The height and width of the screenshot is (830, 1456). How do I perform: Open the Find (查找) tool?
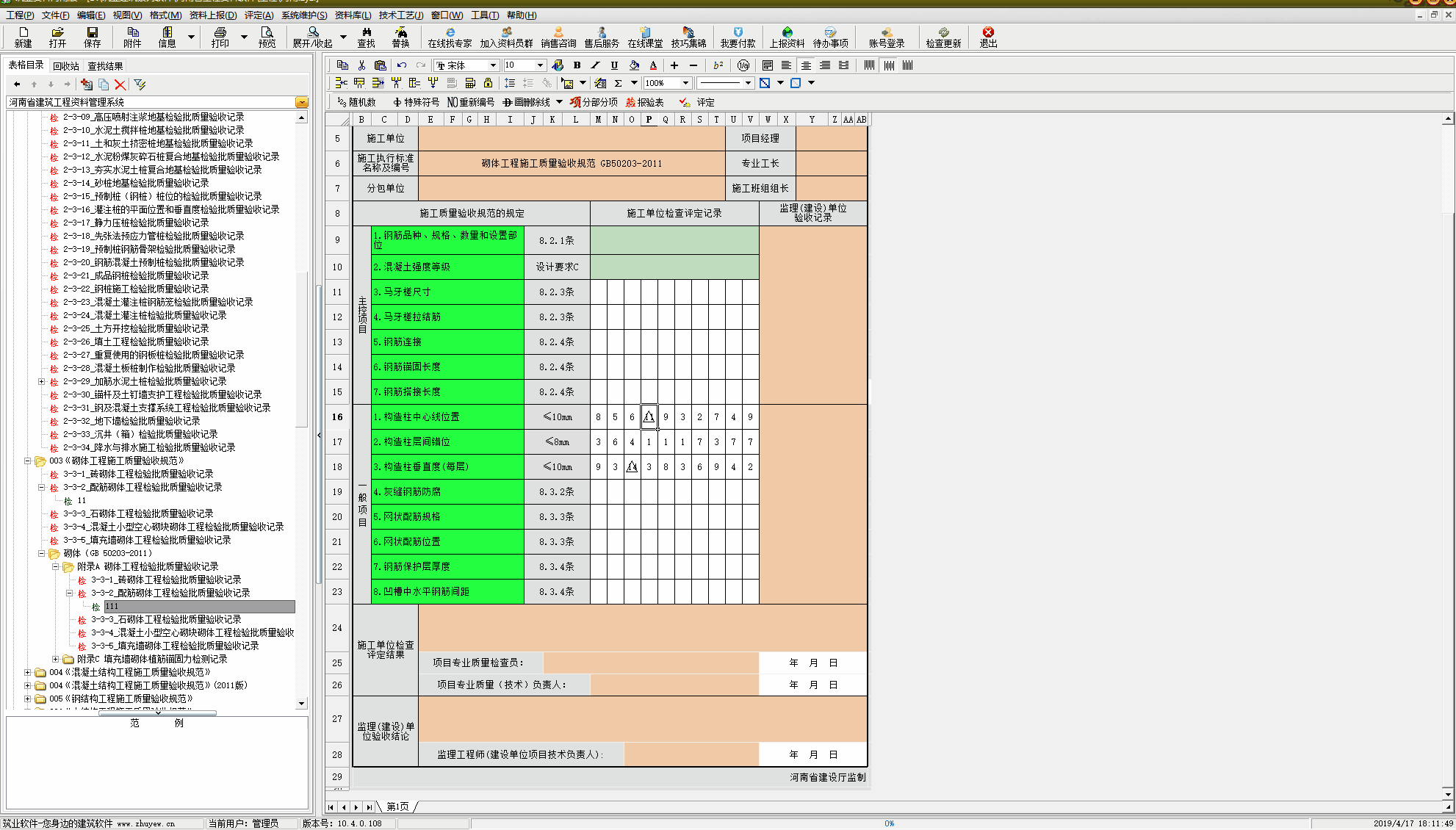pos(366,37)
